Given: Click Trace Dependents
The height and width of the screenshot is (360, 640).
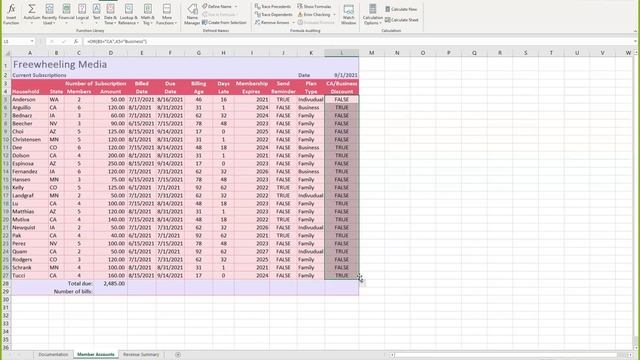Looking at the screenshot, I should pyautogui.click(x=273, y=15).
